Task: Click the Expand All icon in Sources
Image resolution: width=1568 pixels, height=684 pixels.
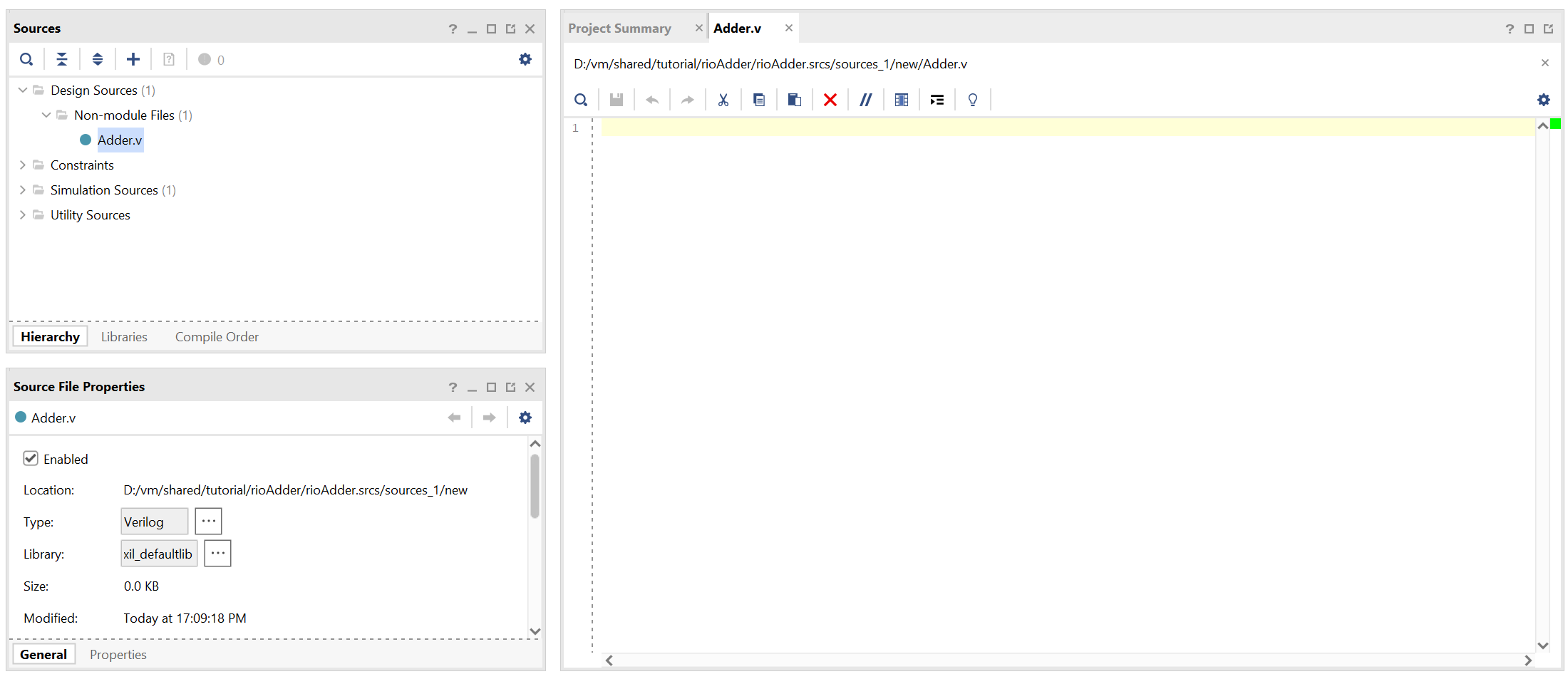Action: (x=98, y=59)
